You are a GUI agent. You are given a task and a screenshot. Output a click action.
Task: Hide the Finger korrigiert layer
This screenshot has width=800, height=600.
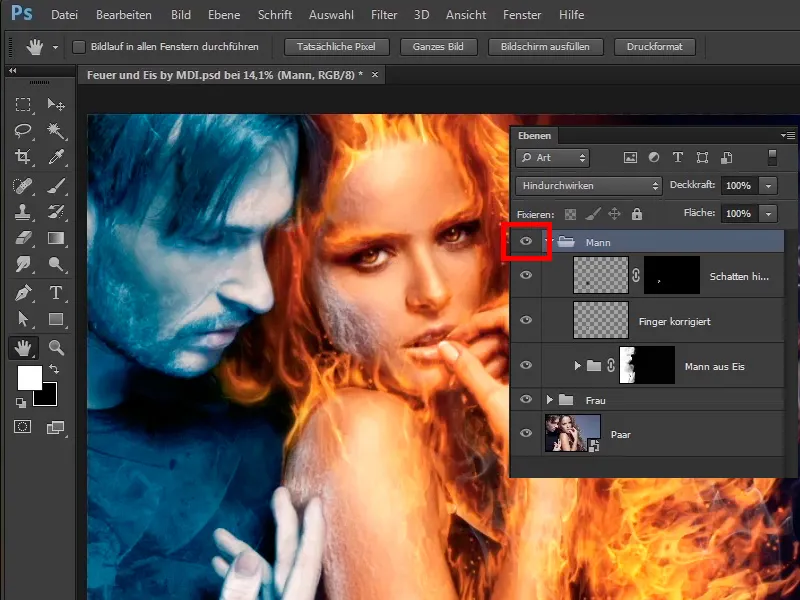coord(526,320)
